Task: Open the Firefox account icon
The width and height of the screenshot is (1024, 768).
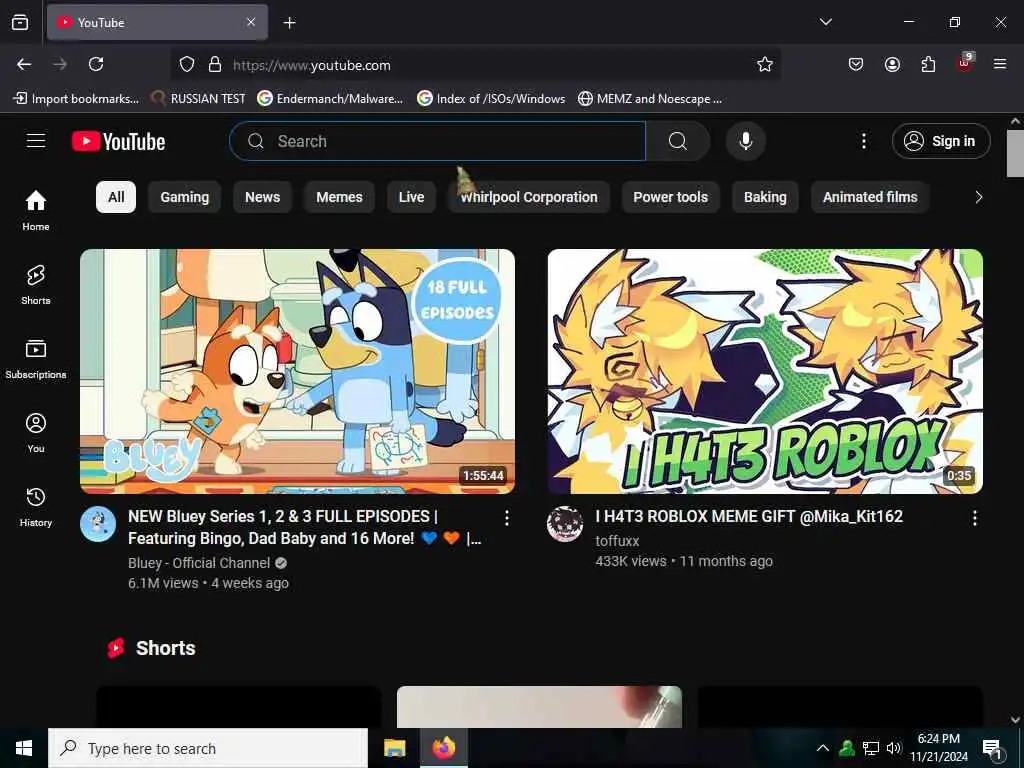Action: [x=892, y=64]
